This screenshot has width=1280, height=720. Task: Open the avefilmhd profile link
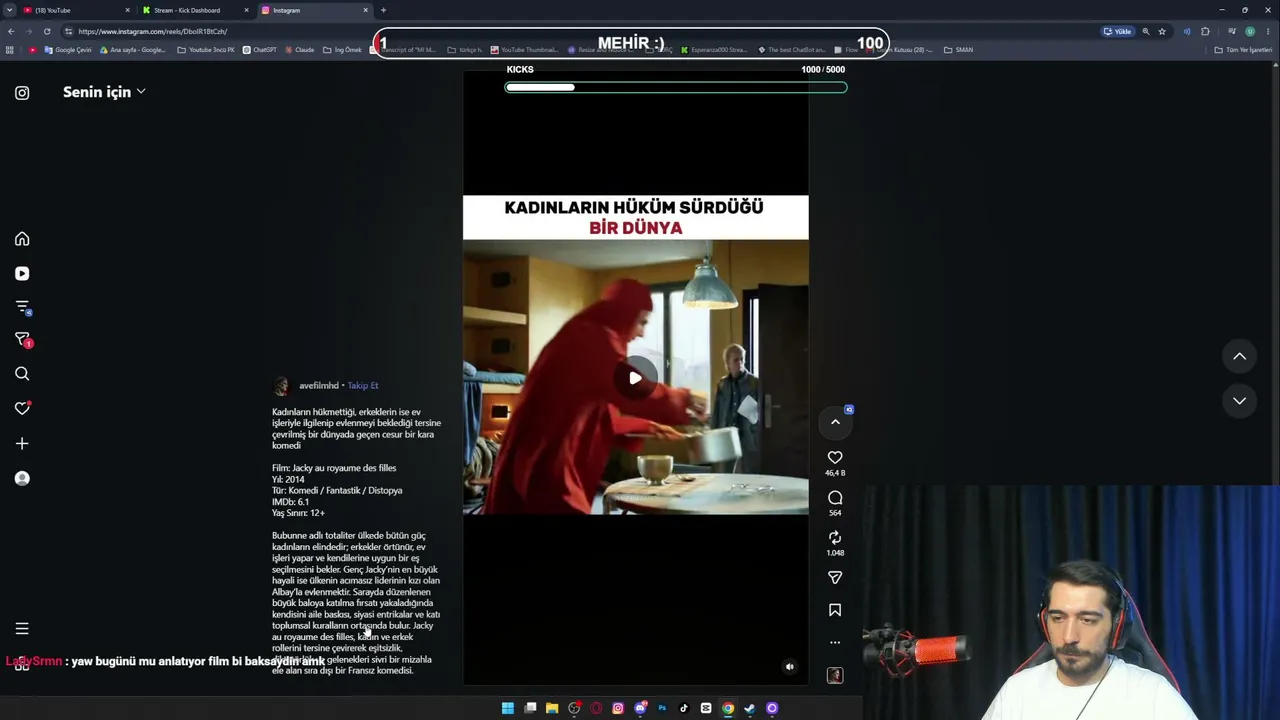pyautogui.click(x=318, y=386)
